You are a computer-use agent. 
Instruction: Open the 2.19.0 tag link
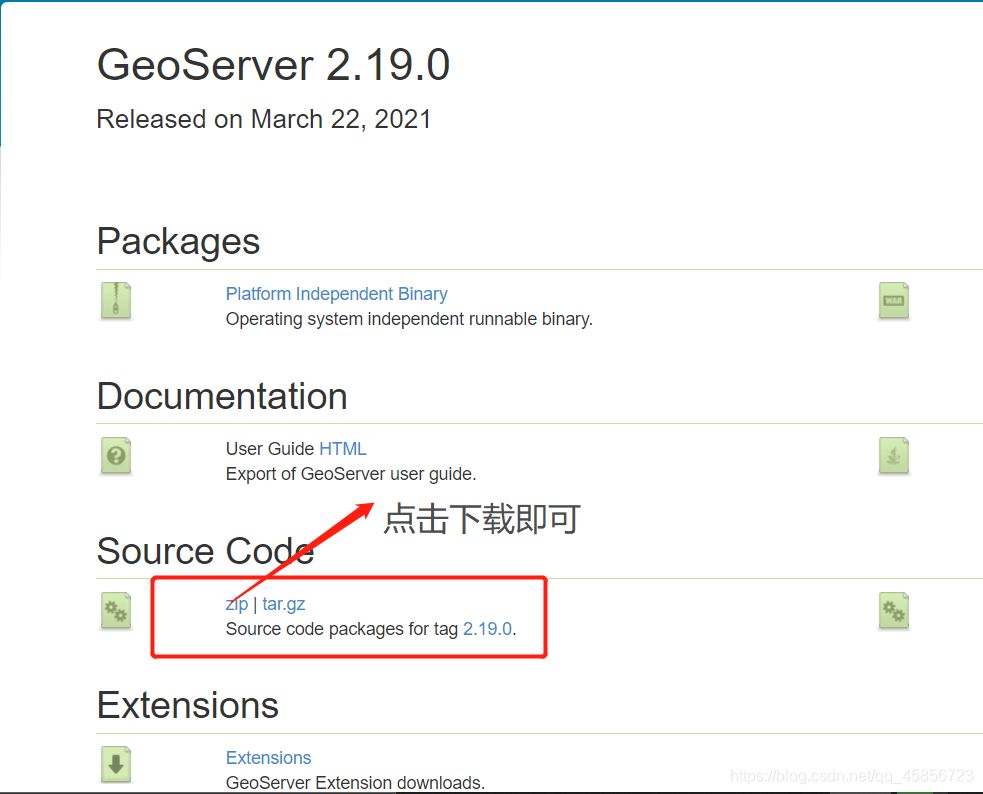(488, 629)
